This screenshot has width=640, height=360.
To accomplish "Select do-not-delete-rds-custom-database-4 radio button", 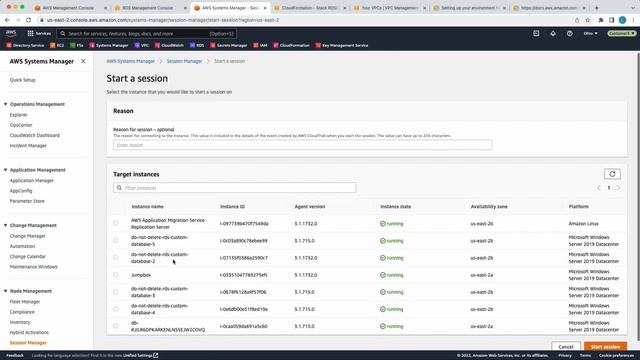I will [x=116, y=309].
